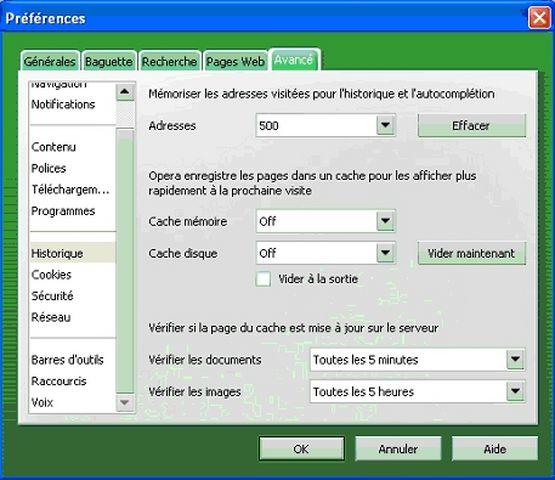Open the Pages Web tab
This screenshot has height=480, width=555.
coord(235,61)
